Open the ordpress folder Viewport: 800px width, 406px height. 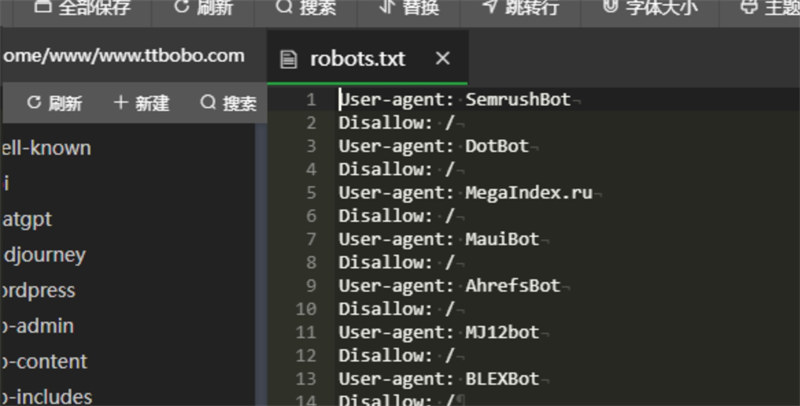[x=38, y=291]
